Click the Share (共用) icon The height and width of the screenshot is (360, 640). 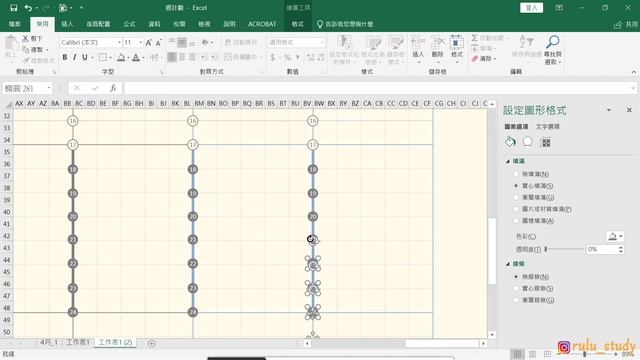click(618, 24)
